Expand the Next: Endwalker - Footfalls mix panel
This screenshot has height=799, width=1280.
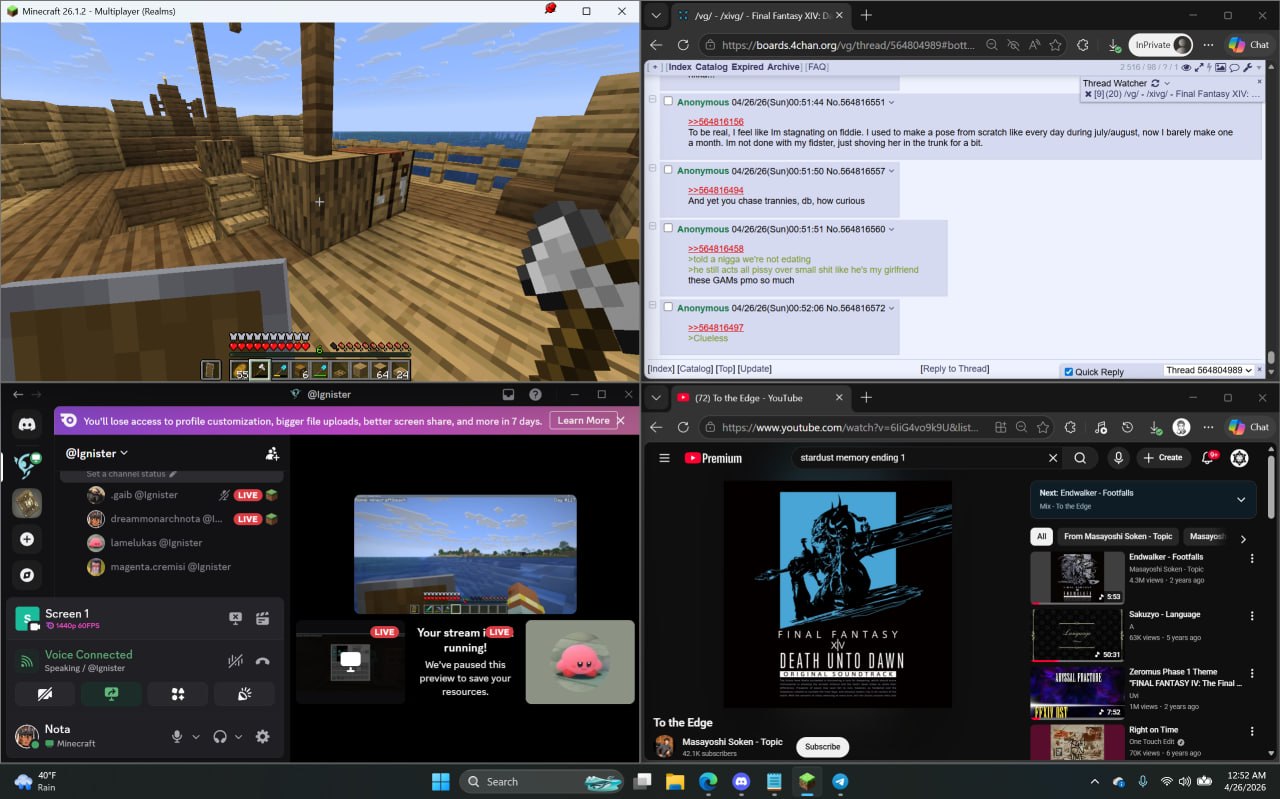click(x=1241, y=499)
